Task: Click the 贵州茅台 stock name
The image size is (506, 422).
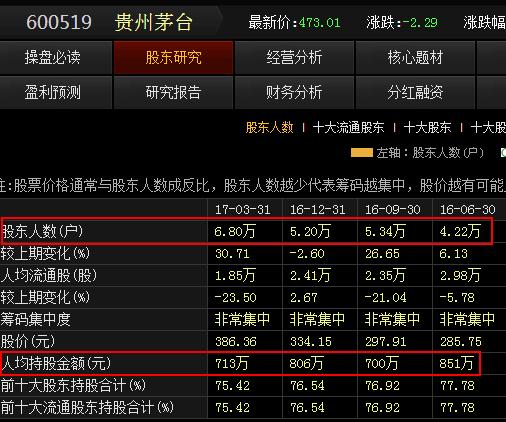Action: tap(153, 23)
